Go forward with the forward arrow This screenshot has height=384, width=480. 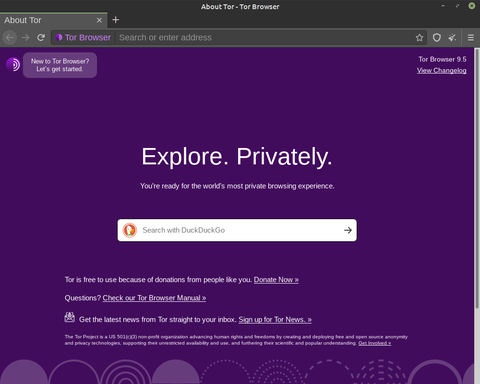click(25, 38)
